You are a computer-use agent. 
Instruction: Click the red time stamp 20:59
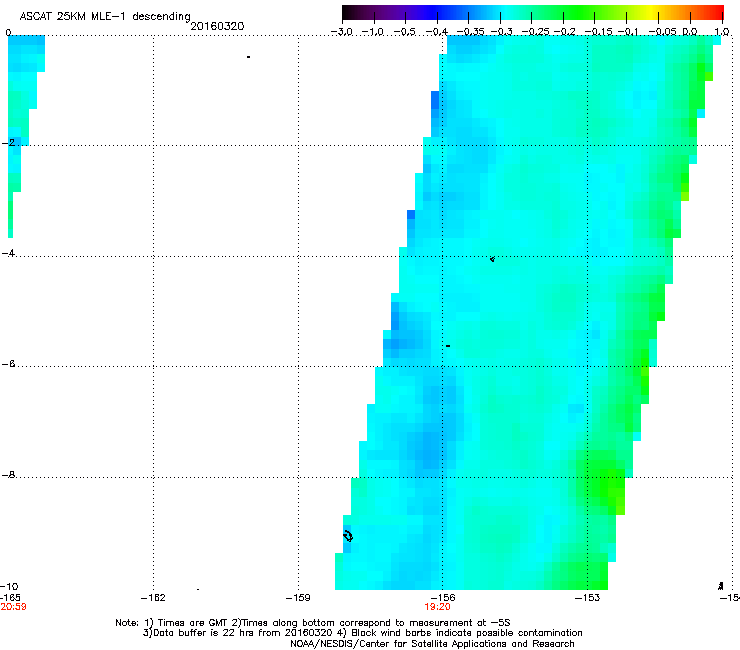13,607
